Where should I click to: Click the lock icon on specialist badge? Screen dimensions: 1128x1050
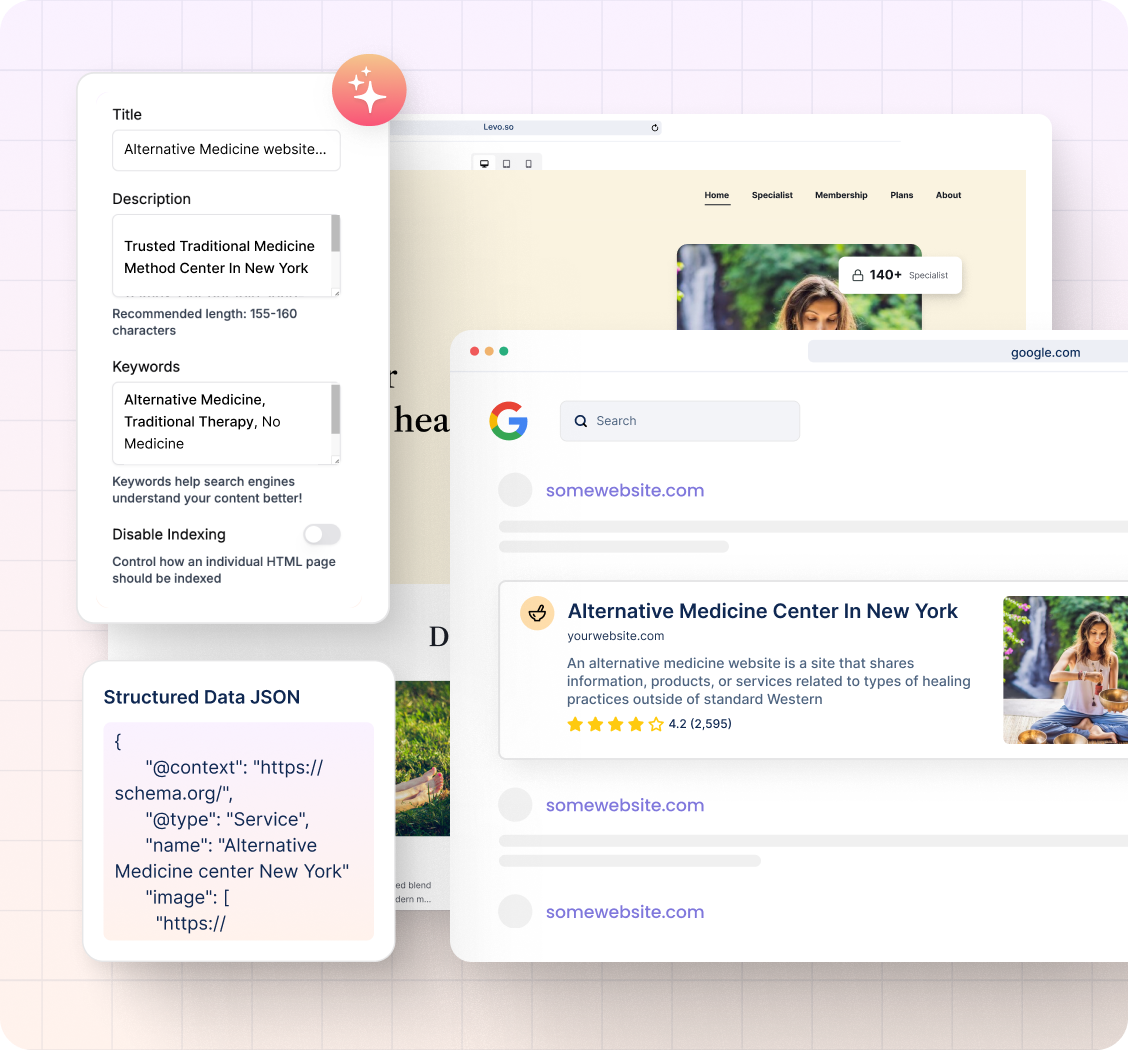857,275
